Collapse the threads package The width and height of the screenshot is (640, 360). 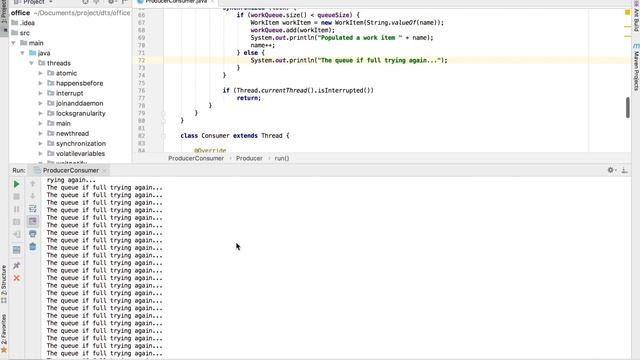(31, 63)
